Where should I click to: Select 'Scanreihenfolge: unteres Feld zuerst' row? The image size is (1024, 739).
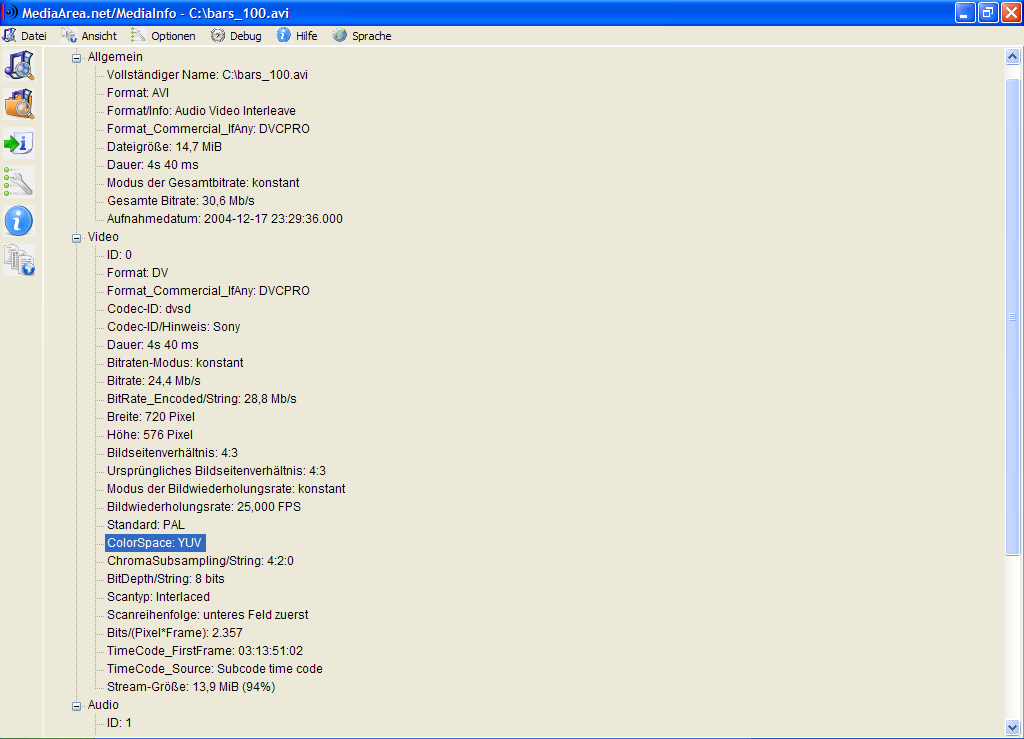[x=207, y=615]
